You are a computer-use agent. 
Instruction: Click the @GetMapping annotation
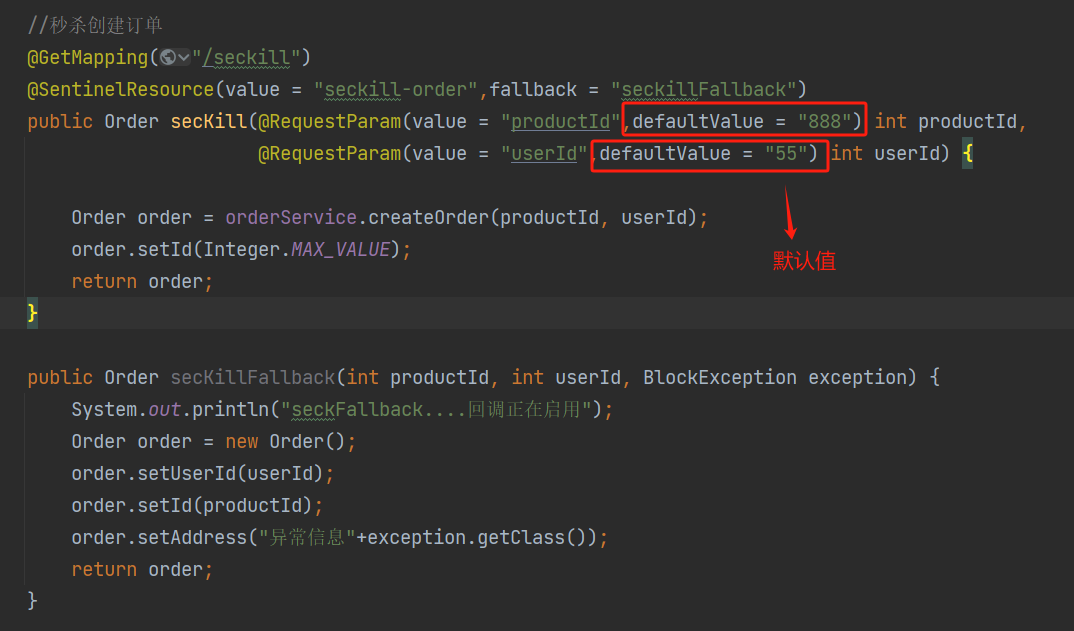pos(88,58)
